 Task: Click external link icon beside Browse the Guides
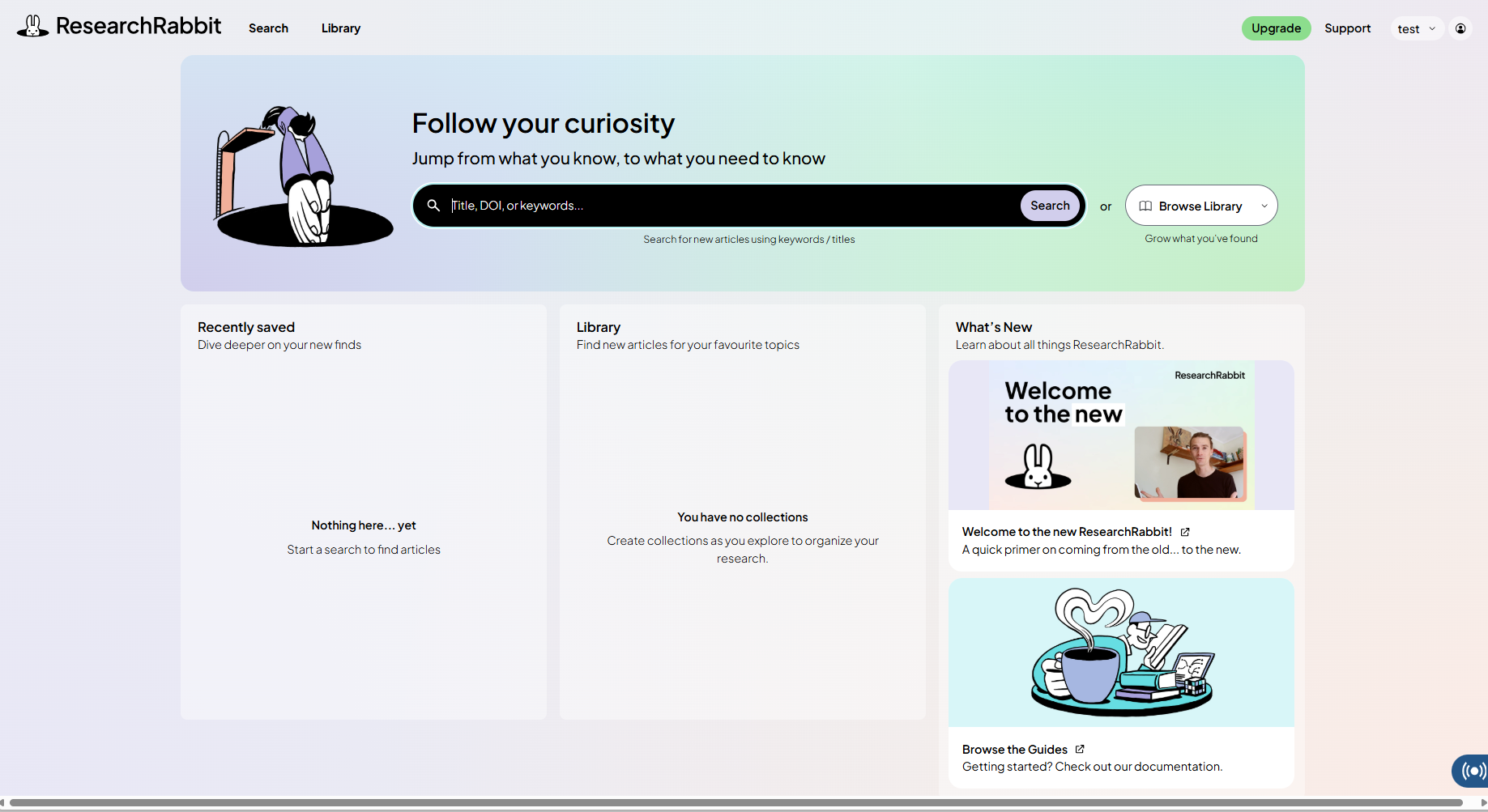click(x=1080, y=750)
